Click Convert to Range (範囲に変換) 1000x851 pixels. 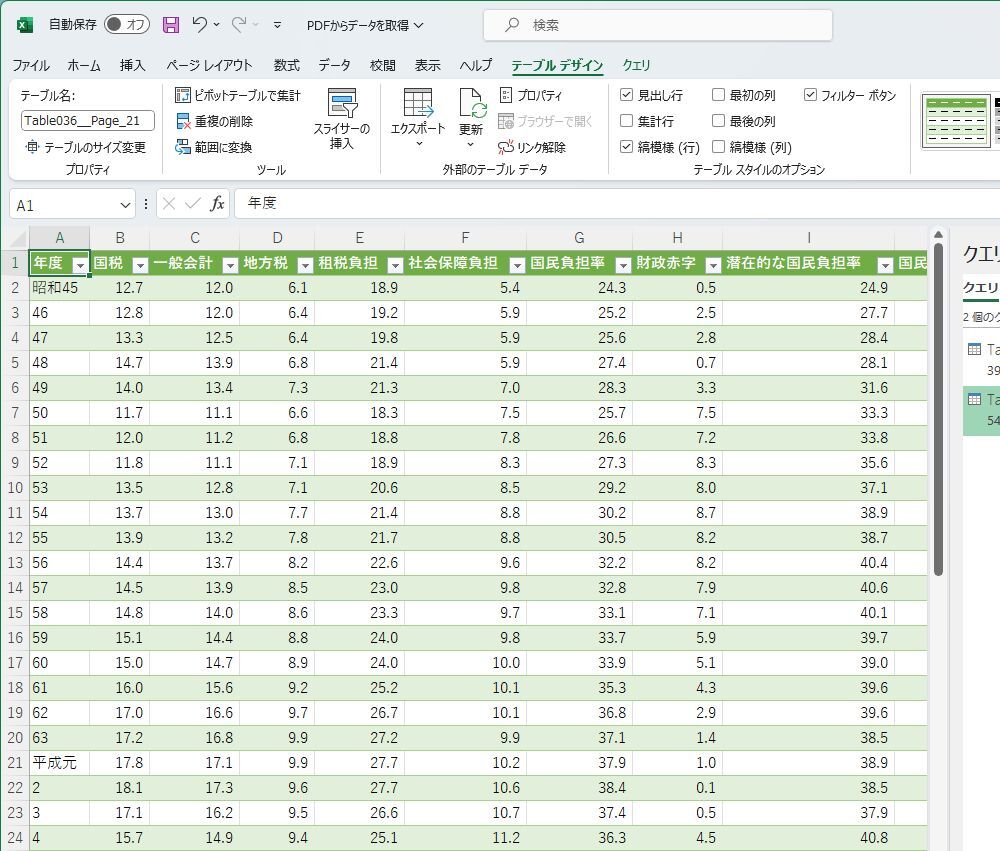tap(214, 147)
